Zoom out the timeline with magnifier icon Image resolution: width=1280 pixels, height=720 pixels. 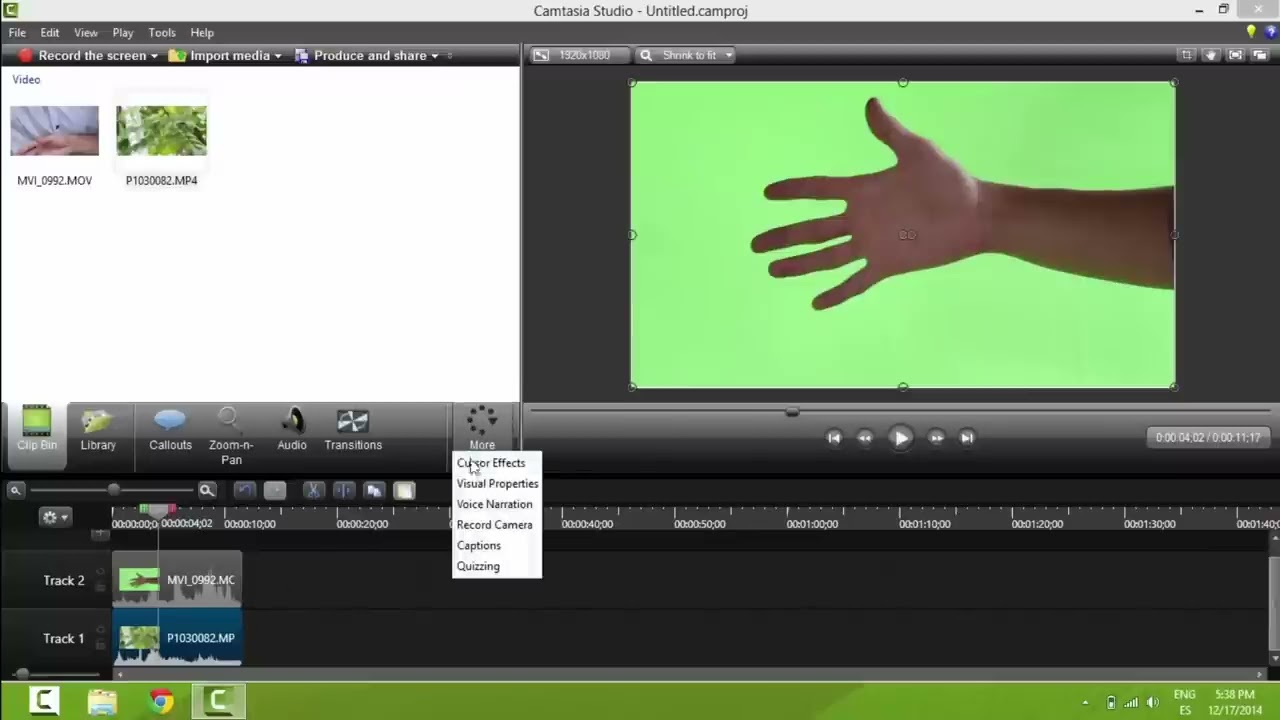16,490
